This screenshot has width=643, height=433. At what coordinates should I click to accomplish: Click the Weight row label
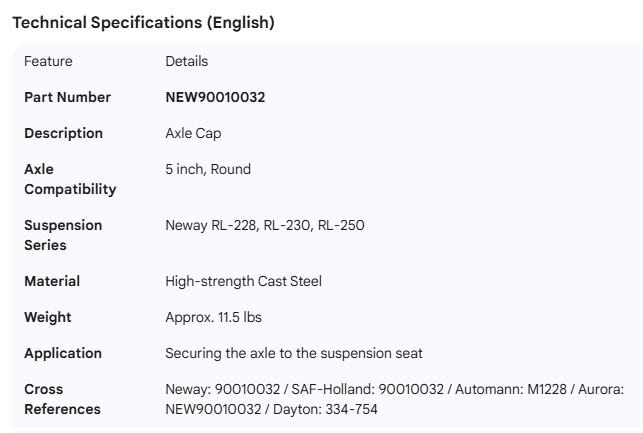pyautogui.click(x=47, y=317)
